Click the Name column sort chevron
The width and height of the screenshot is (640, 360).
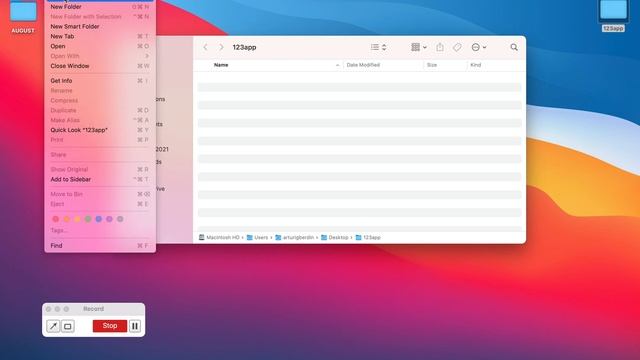(x=337, y=65)
